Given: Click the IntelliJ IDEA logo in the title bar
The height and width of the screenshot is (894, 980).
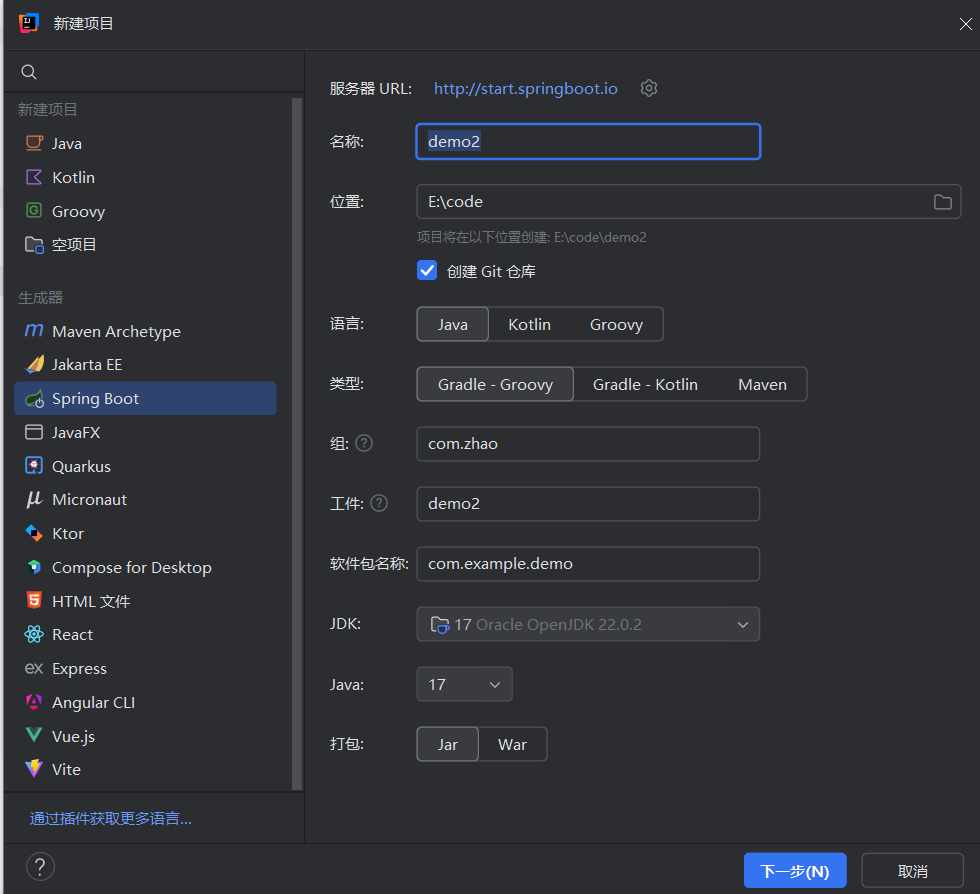Looking at the screenshot, I should pyautogui.click(x=29, y=23).
